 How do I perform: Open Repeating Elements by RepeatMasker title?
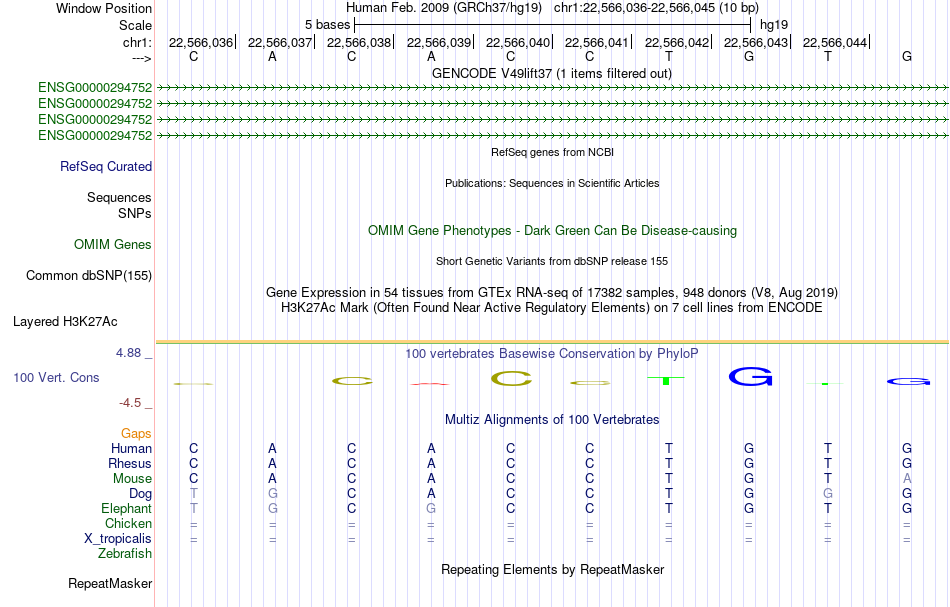(553, 569)
